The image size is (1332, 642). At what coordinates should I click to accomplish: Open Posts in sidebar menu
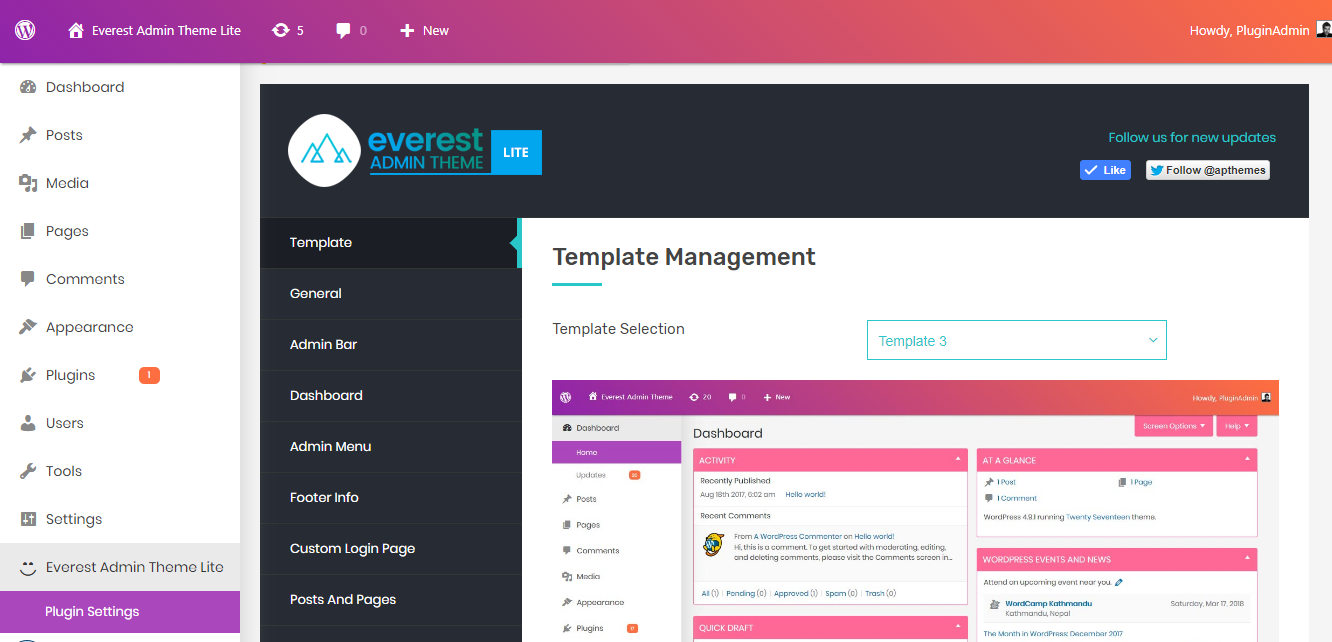click(x=120, y=135)
